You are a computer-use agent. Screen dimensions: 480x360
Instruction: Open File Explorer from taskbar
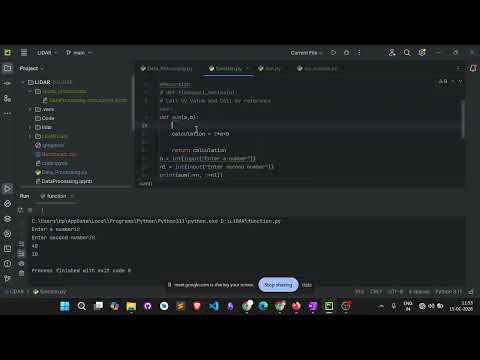click(x=131, y=306)
